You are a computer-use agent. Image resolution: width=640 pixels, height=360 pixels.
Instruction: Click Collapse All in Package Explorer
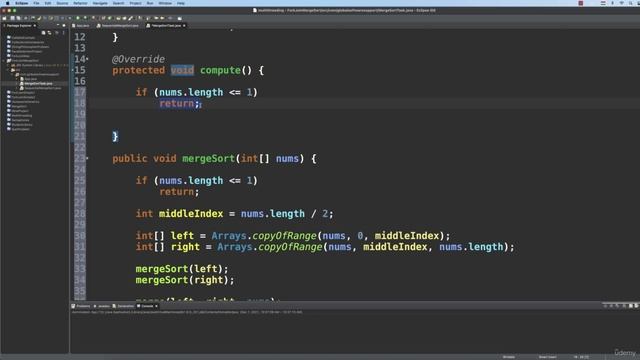coord(43,33)
